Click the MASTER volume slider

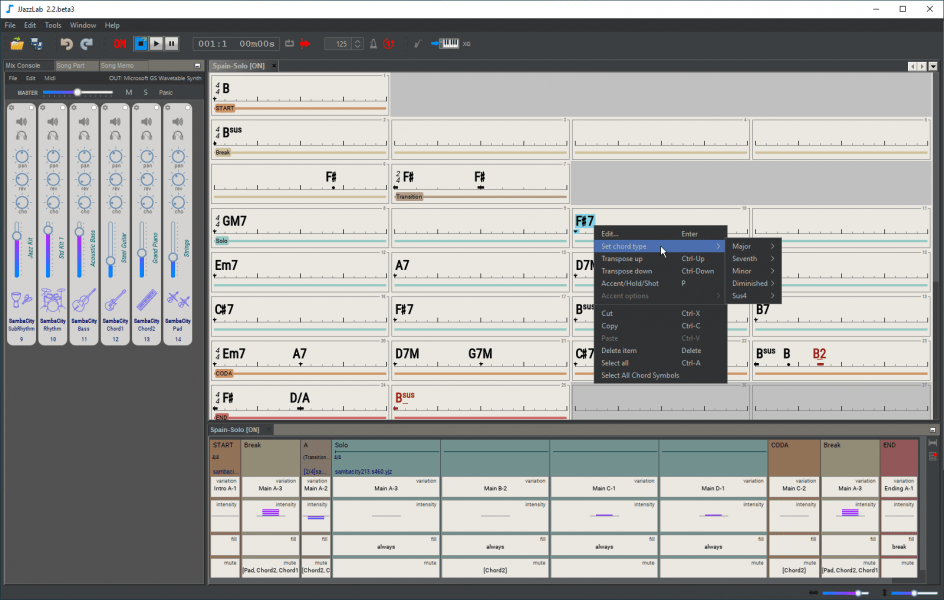coord(78,92)
